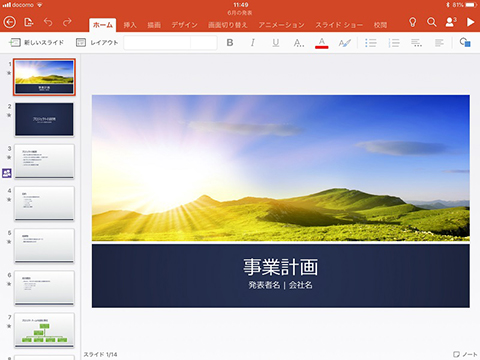This screenshot has height=360, width=480.
Task: Switch to the スライド ショー tab
Action: pos(339,25)
